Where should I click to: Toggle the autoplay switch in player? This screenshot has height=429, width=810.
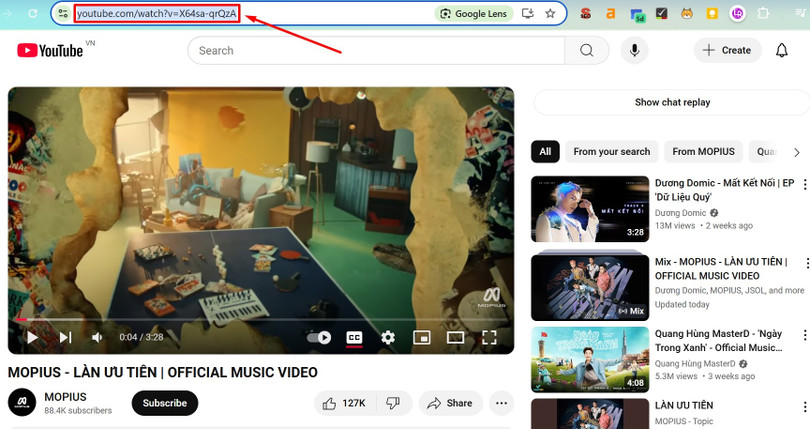pos(319,338)
